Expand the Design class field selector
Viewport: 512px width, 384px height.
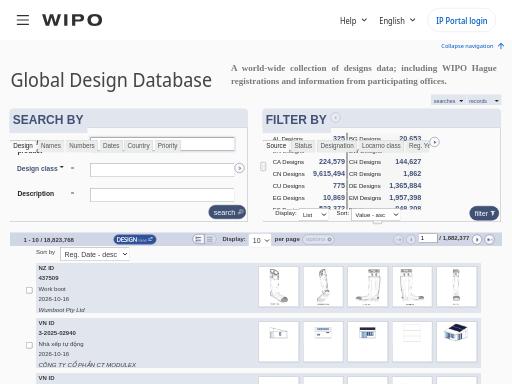(x=40, y=169)
